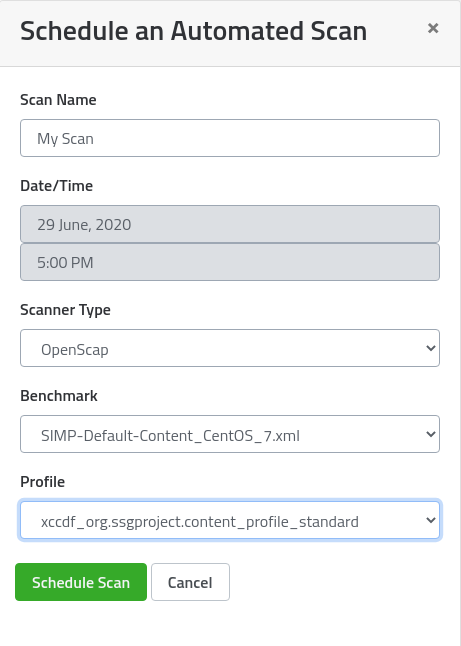Click the Schedule an Automated Scan heading
This screenshot has width=461, height=646.
194,31
